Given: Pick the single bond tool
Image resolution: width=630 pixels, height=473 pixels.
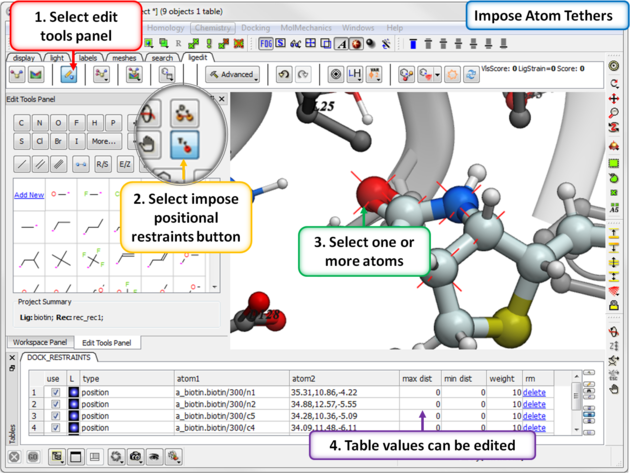Looking at the screenshot, I should (21, 164).
